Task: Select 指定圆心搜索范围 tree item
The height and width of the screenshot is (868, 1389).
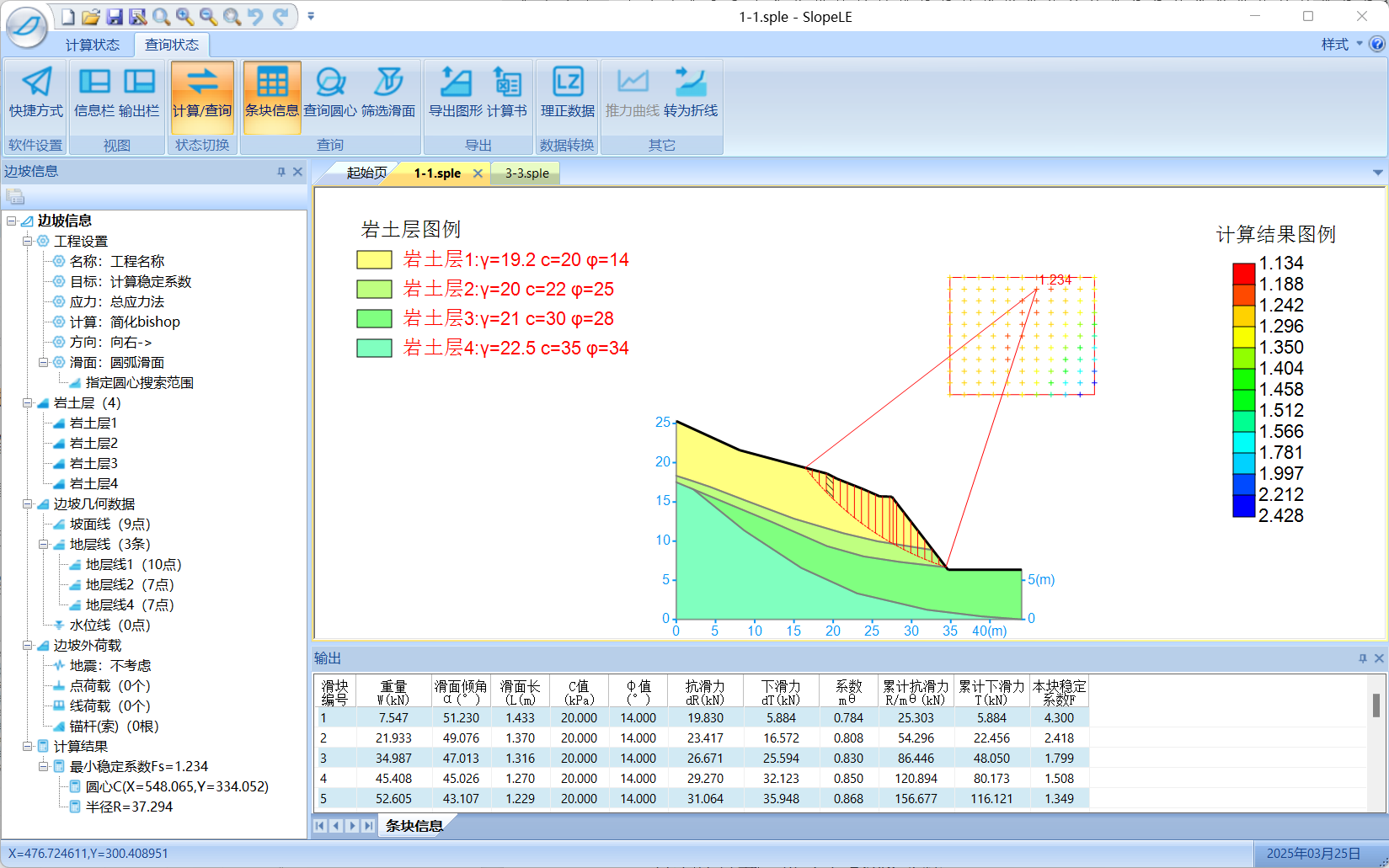Action: (140, 382)
